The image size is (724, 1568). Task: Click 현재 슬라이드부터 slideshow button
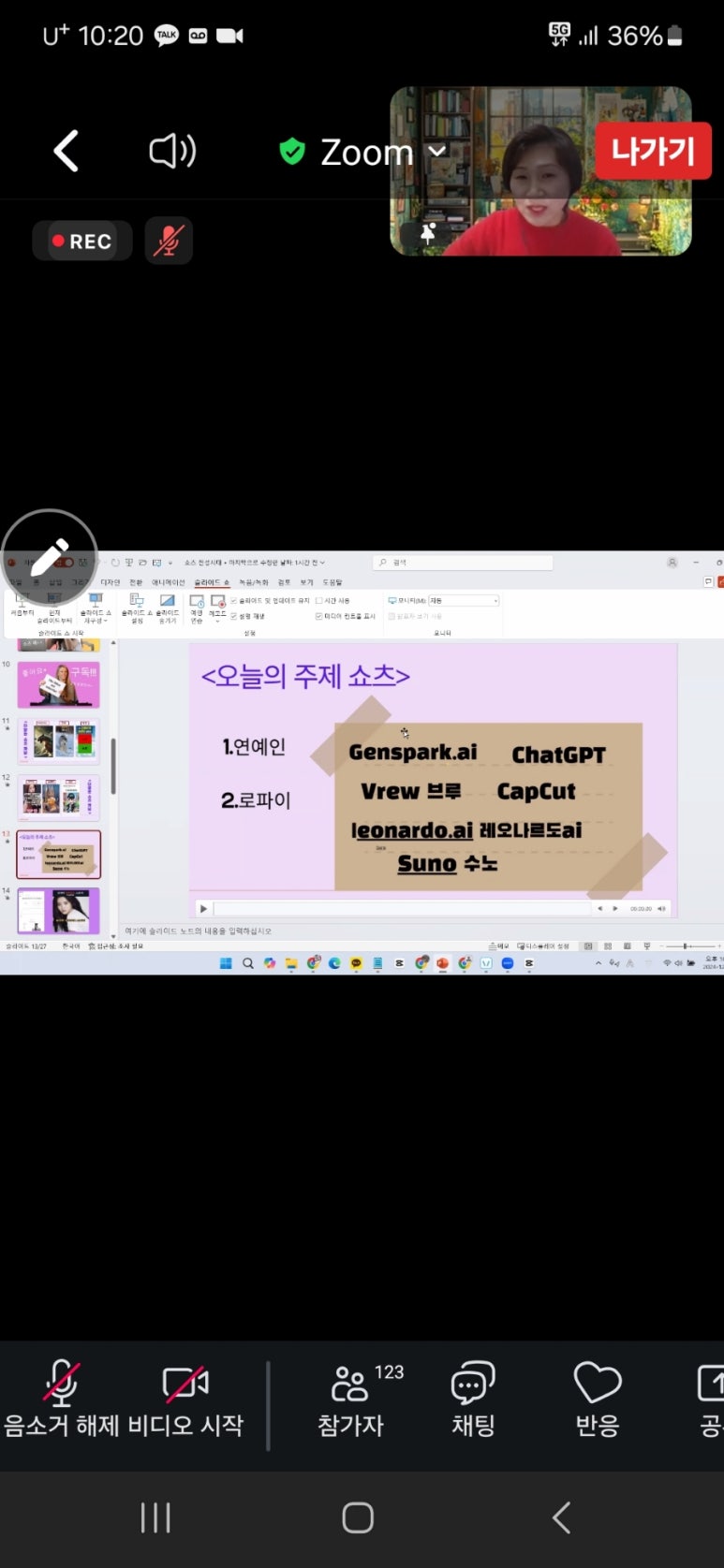tap(54, 608)
